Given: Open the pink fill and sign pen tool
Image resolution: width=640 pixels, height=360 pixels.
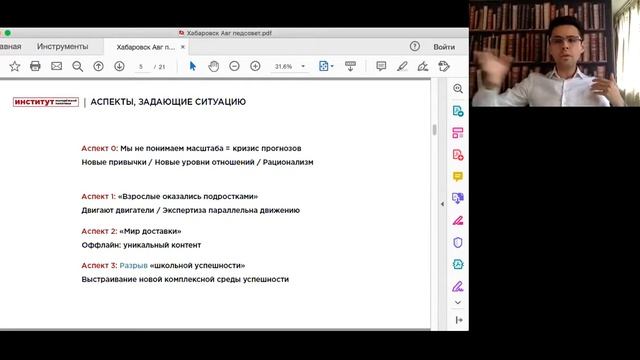Looking at the screenshot, I should click(x=458, y=221).
